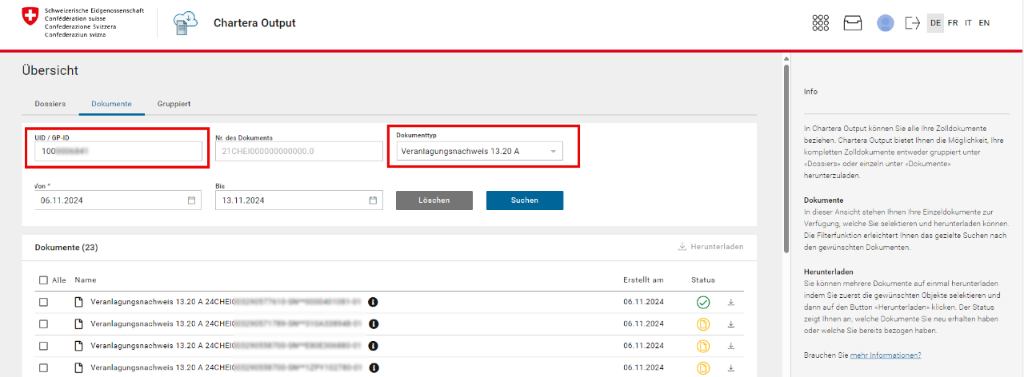This screenshot has height=377, width=1024.
Task: Click the logout arrow icon
Action: tap(912, 23)
